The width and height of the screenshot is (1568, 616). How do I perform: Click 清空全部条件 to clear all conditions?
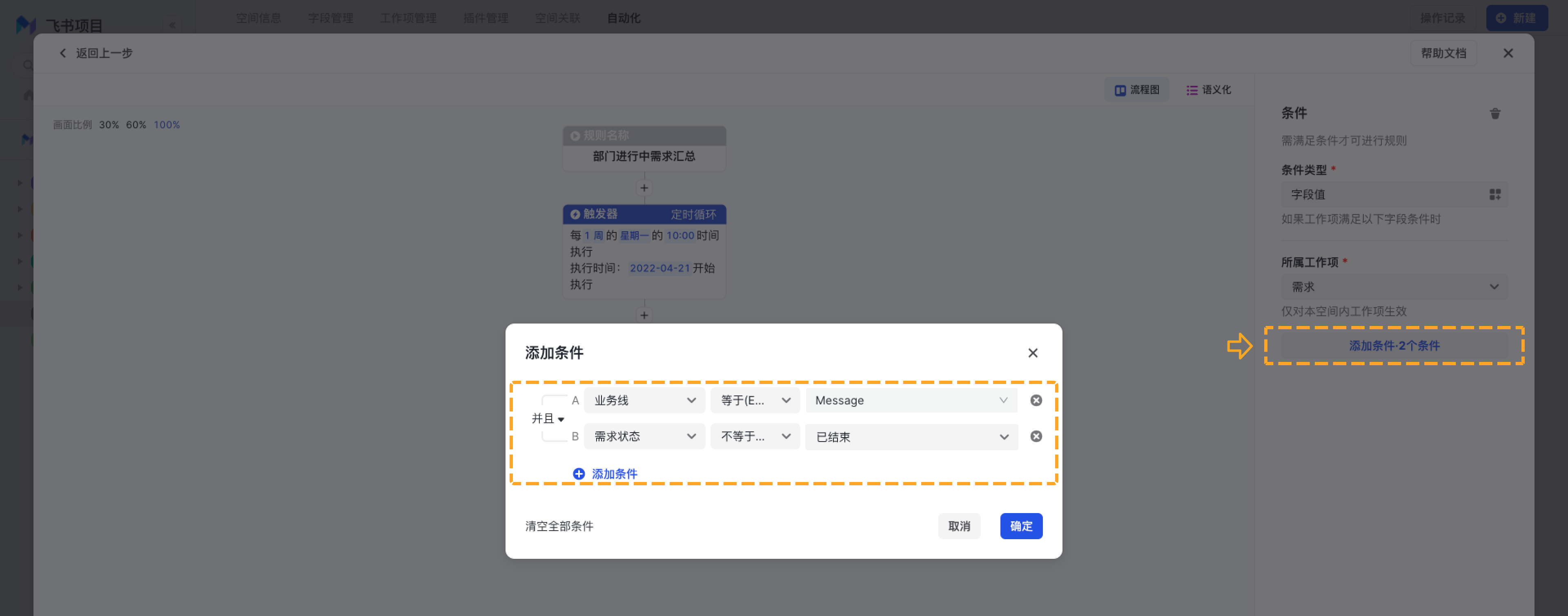tap(559, 526)
